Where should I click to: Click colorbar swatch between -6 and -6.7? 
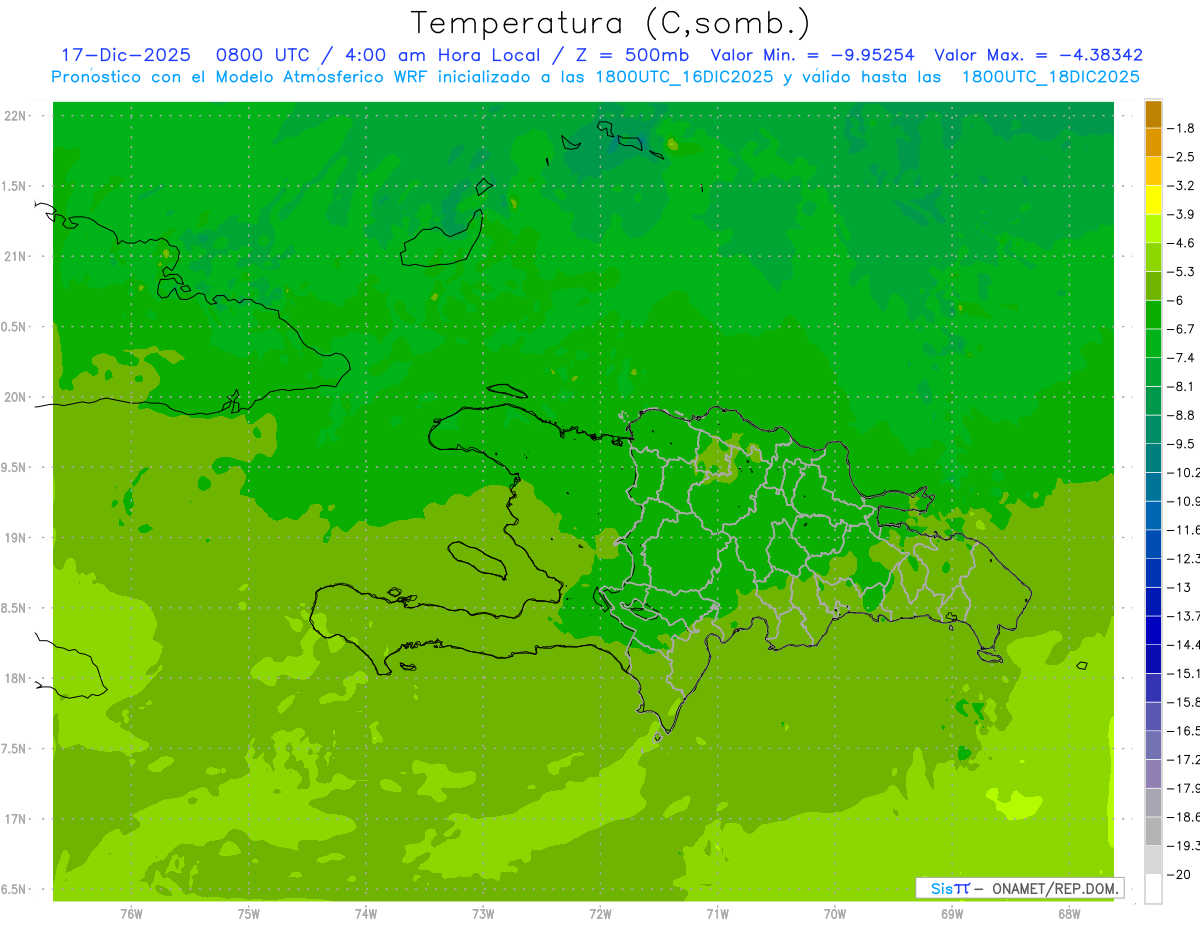coord(1153,315)
